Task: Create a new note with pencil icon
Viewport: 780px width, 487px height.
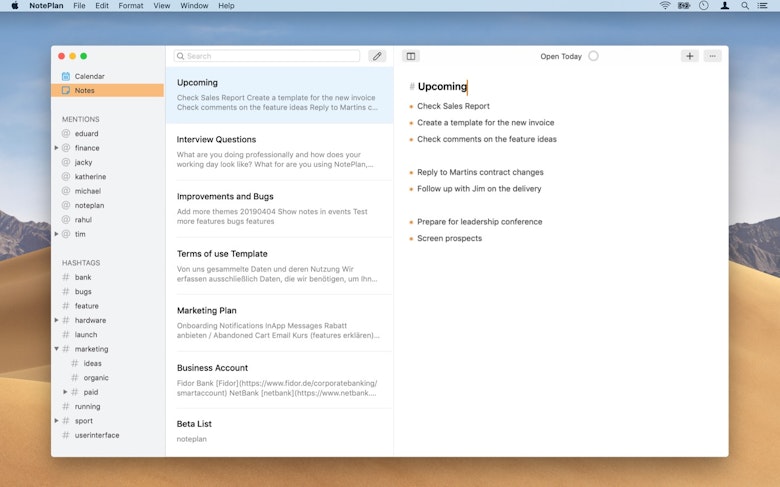Action: pos(377,56)
